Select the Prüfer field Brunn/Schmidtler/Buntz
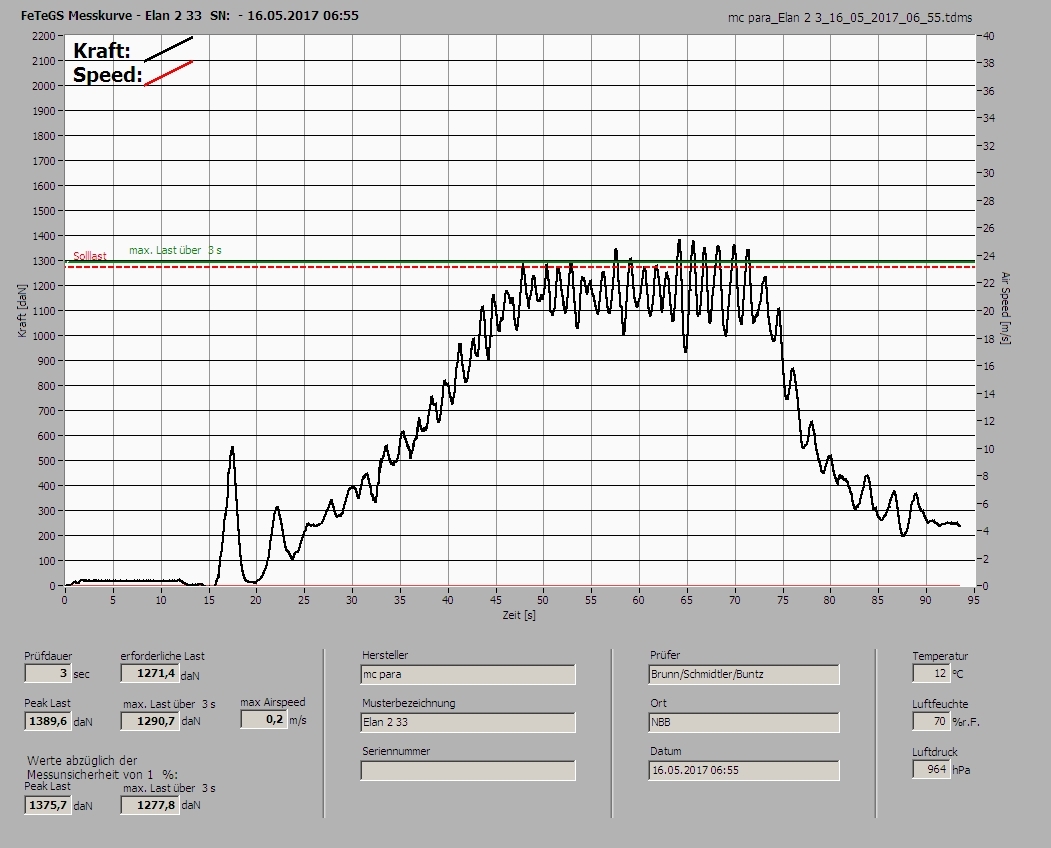 [x=744, y=674]
